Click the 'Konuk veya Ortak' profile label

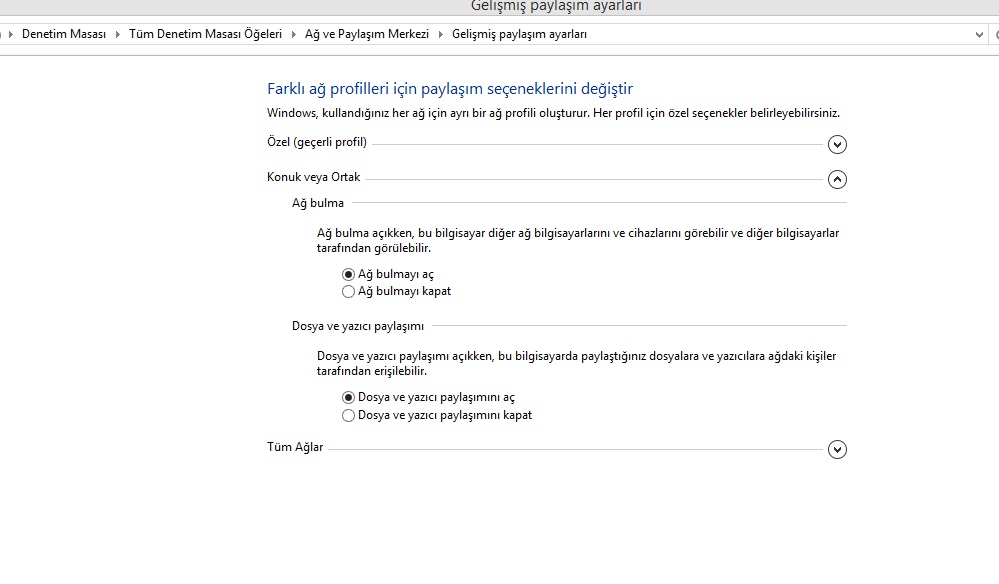point(313,177)
